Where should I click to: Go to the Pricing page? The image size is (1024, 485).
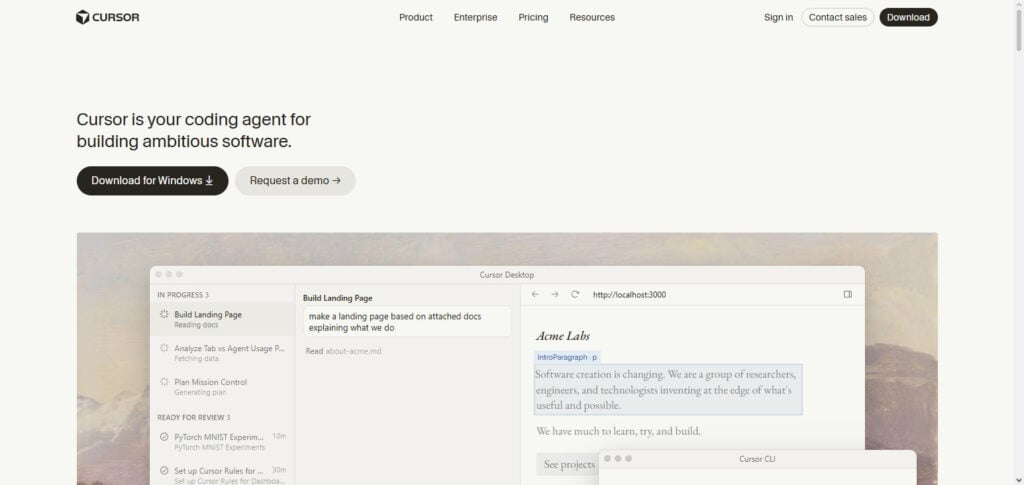pos(534,18)
